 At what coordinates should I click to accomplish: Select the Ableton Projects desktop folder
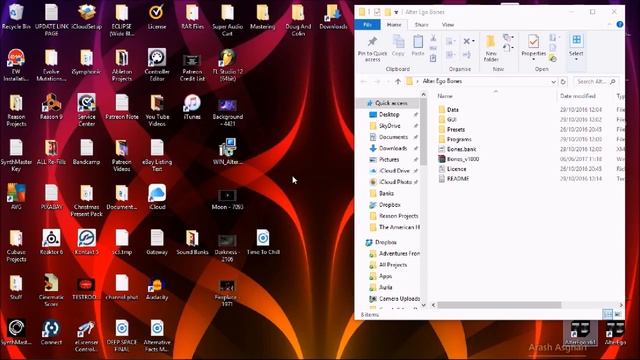[122, 65]
